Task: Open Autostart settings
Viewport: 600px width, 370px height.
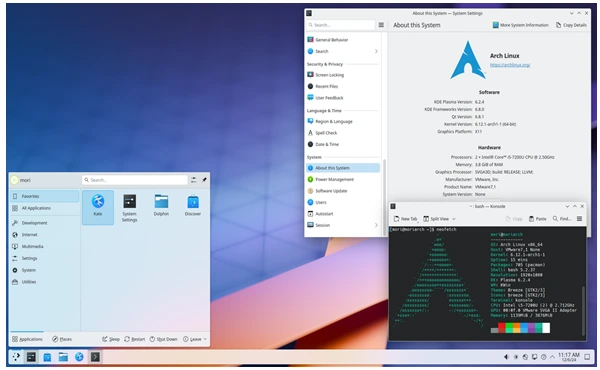Action: pyautogui.click(x=343, y=214)
